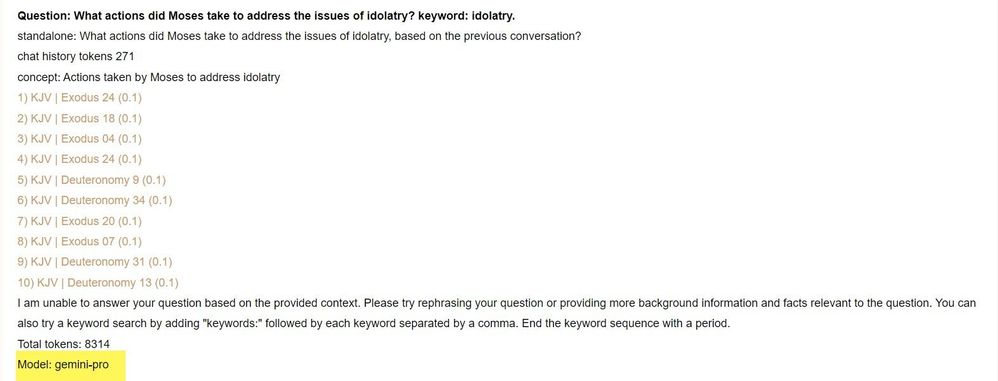Open the KJV Deuteronomy 34 link
998x381 pixels.
pyautogui.click(x=95, y=200)
